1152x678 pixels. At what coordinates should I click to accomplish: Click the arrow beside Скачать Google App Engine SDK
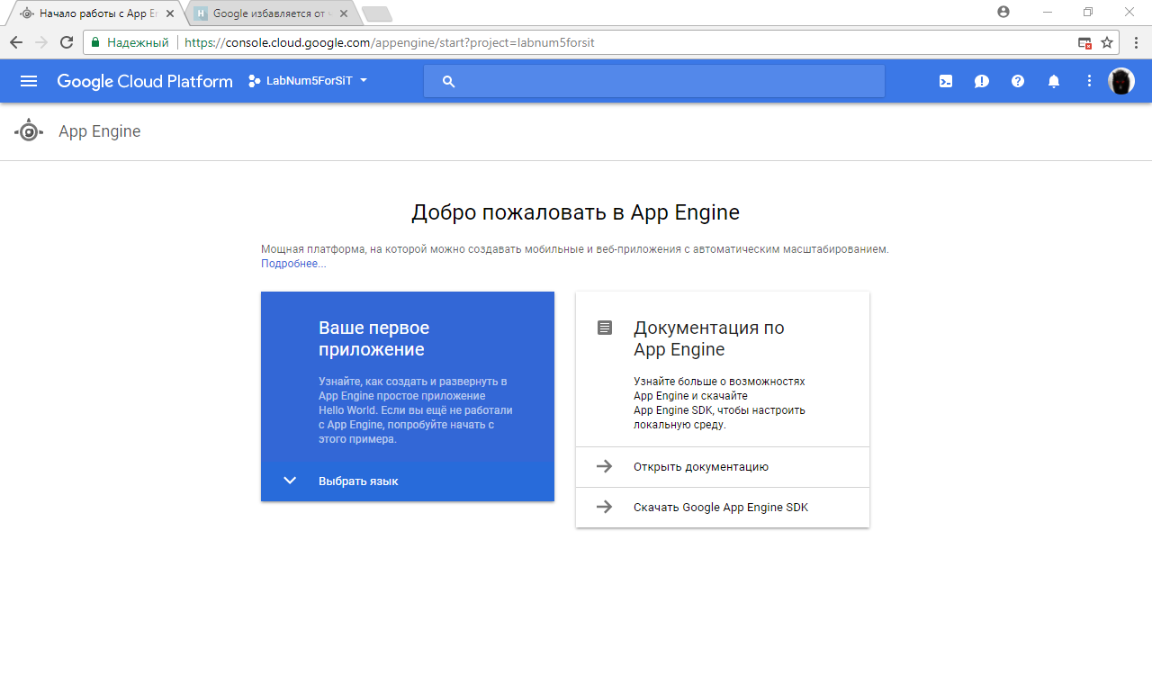pos(604,507)
